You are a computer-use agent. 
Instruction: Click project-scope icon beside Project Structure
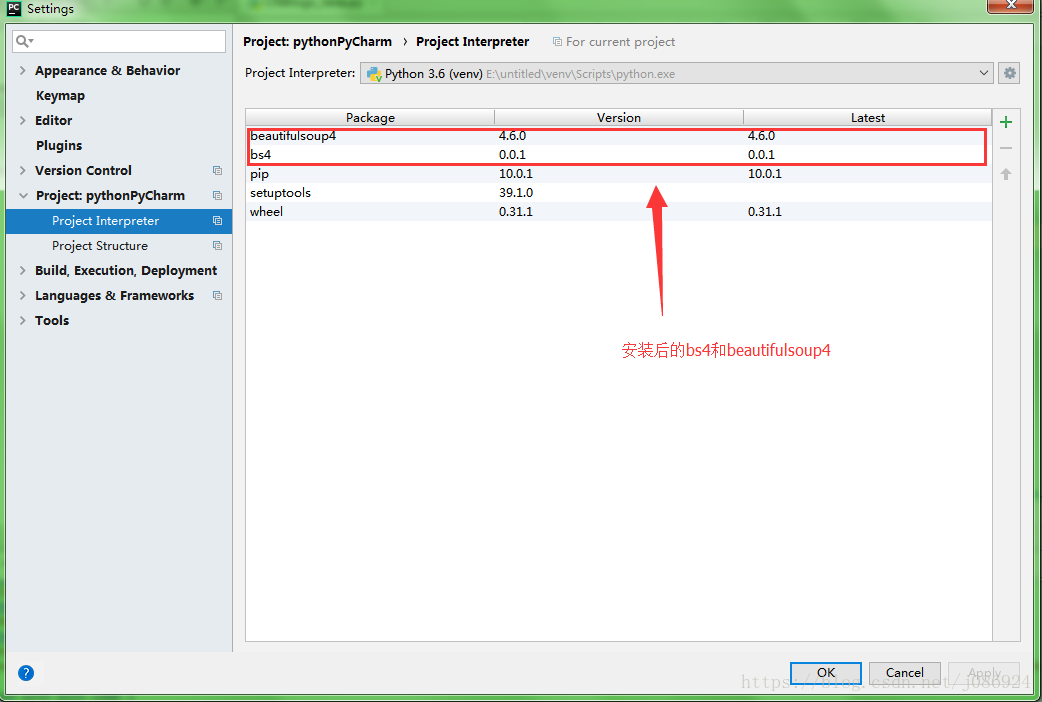point(217,245)
